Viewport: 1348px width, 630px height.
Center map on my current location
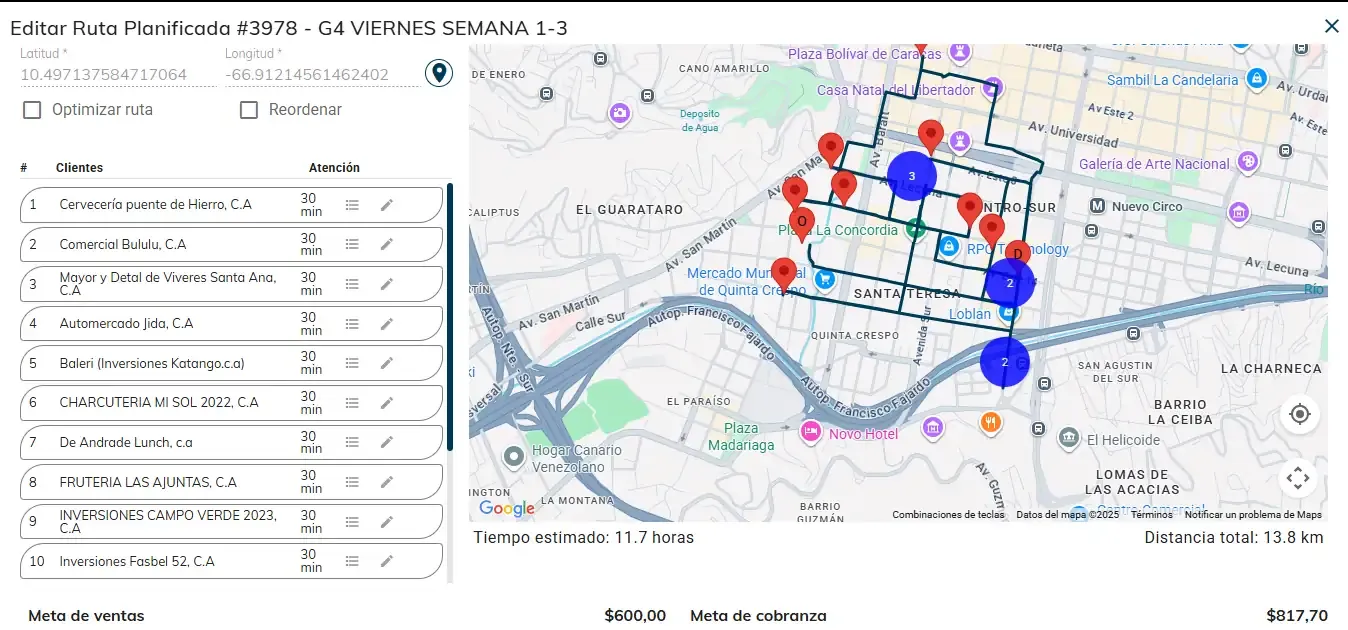point(1299,414)
